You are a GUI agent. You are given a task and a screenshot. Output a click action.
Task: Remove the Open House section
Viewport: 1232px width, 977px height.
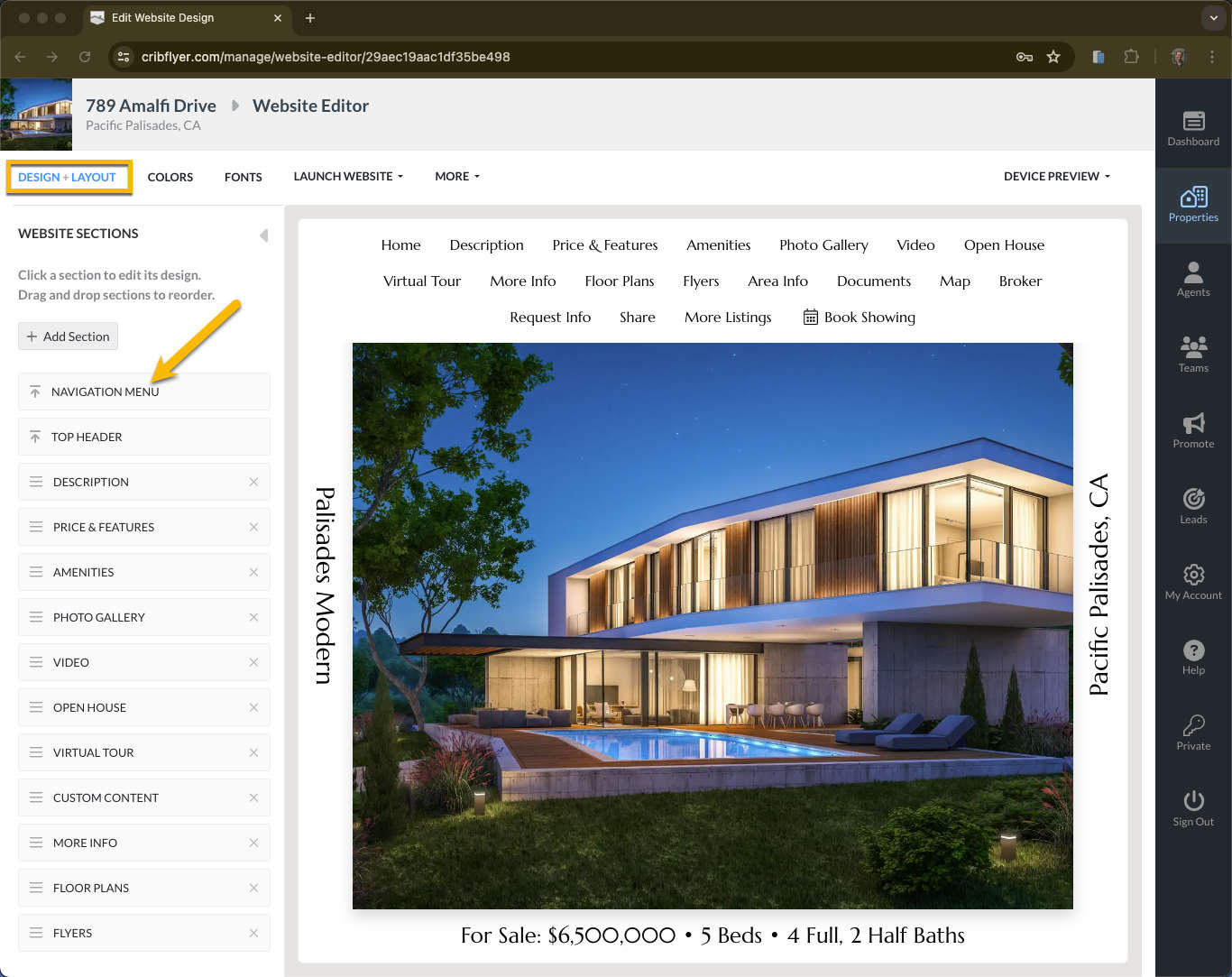253,707
